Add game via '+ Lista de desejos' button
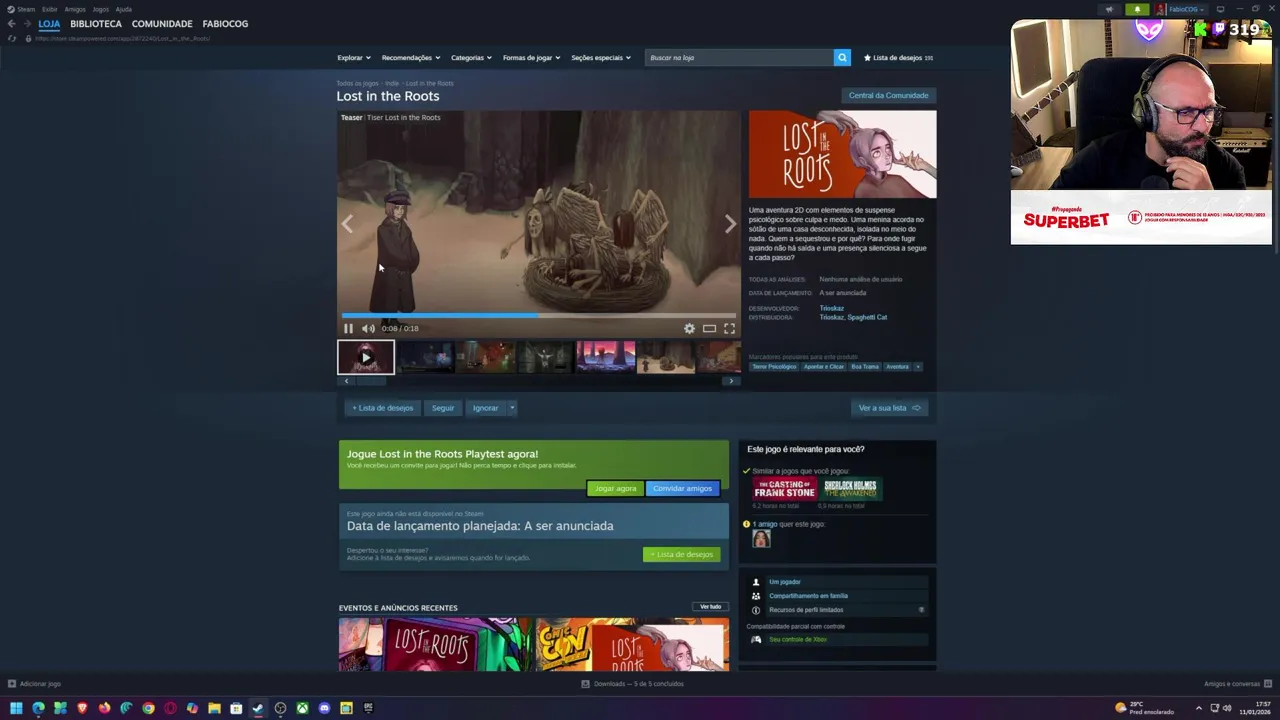The width and height of the screenshot is (1280, 720). pos(382,408)
